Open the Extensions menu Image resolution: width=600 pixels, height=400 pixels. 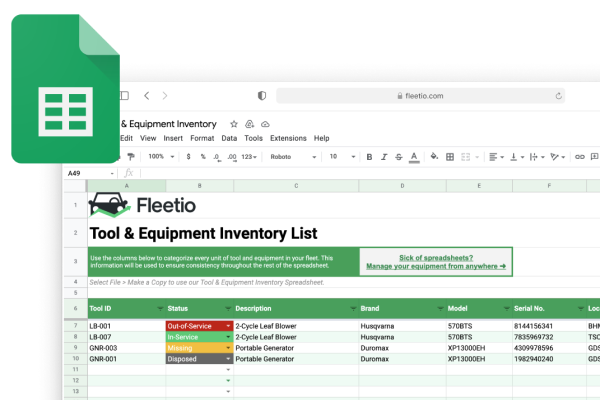click(288, 138)
